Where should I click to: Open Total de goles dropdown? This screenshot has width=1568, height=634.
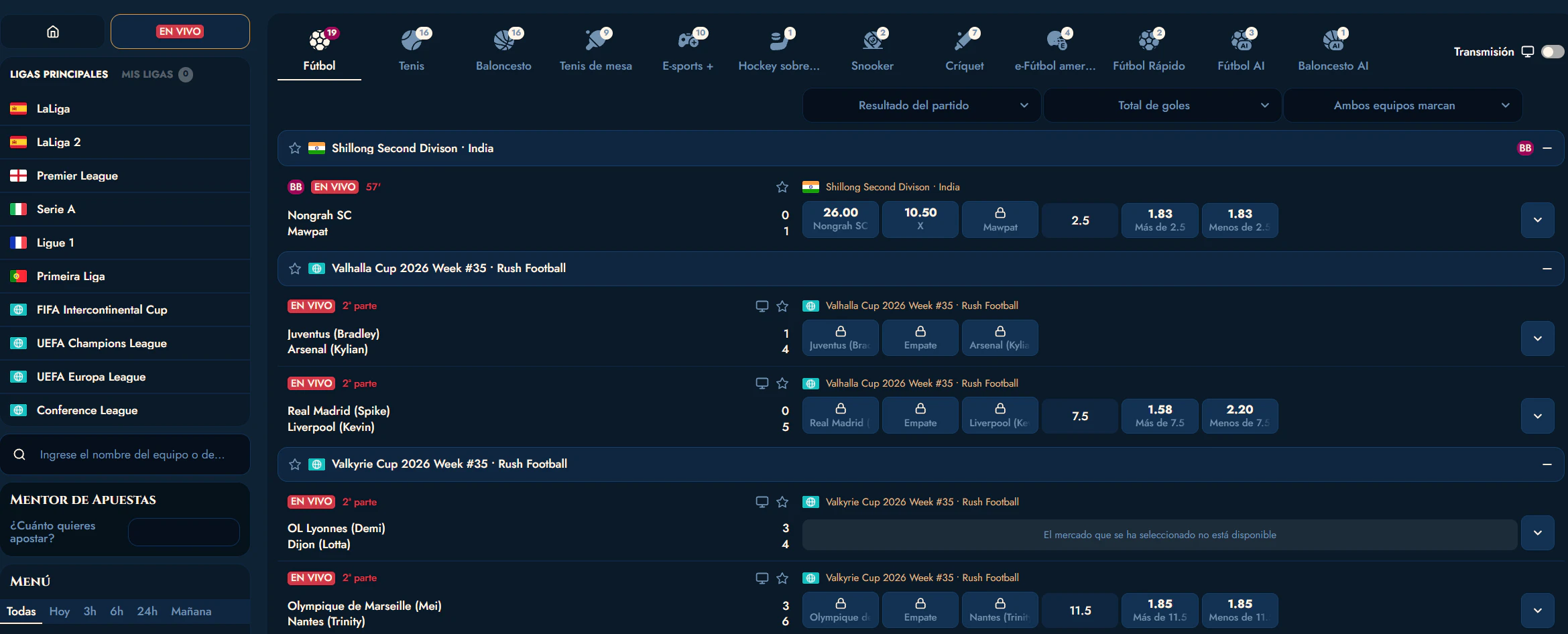tap(1162, 105)
